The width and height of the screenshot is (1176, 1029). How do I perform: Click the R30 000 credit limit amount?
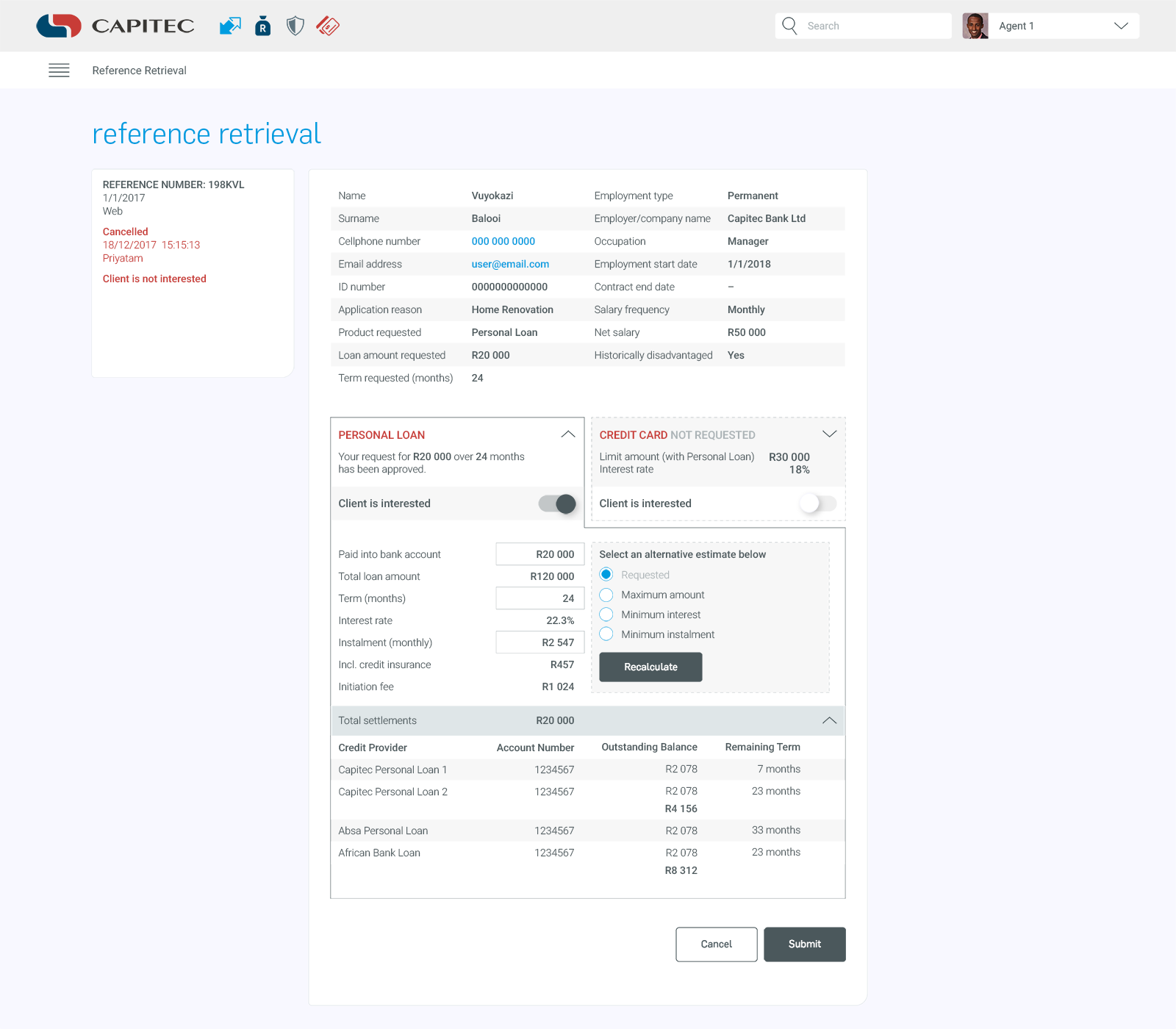[789, 457]
